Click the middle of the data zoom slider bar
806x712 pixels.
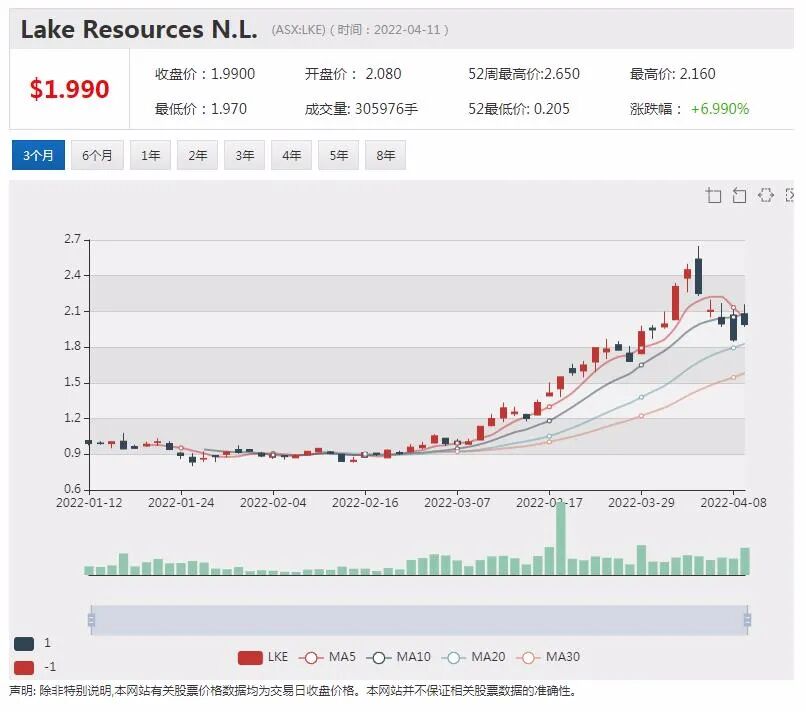[x=419, y=620]
